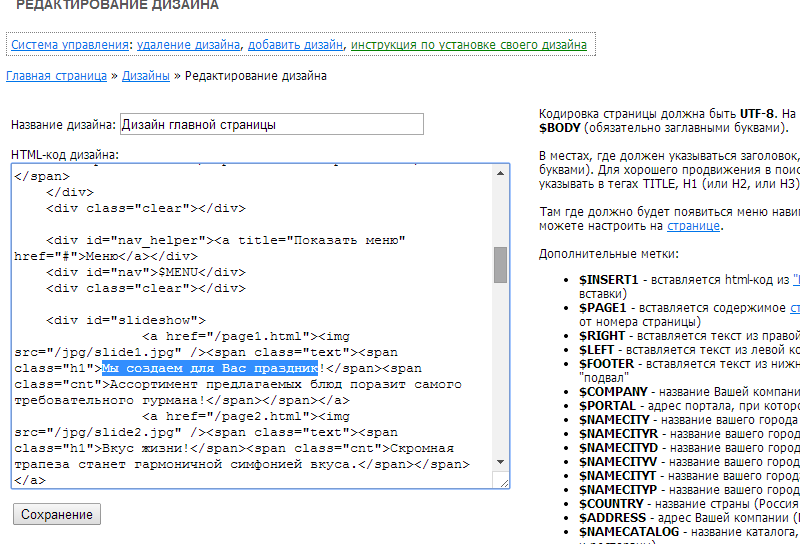Click highlighted text Мы создаем для Вас праздник
The width and height of the screenshot is (800, 544).
click(x=210, y=367)
